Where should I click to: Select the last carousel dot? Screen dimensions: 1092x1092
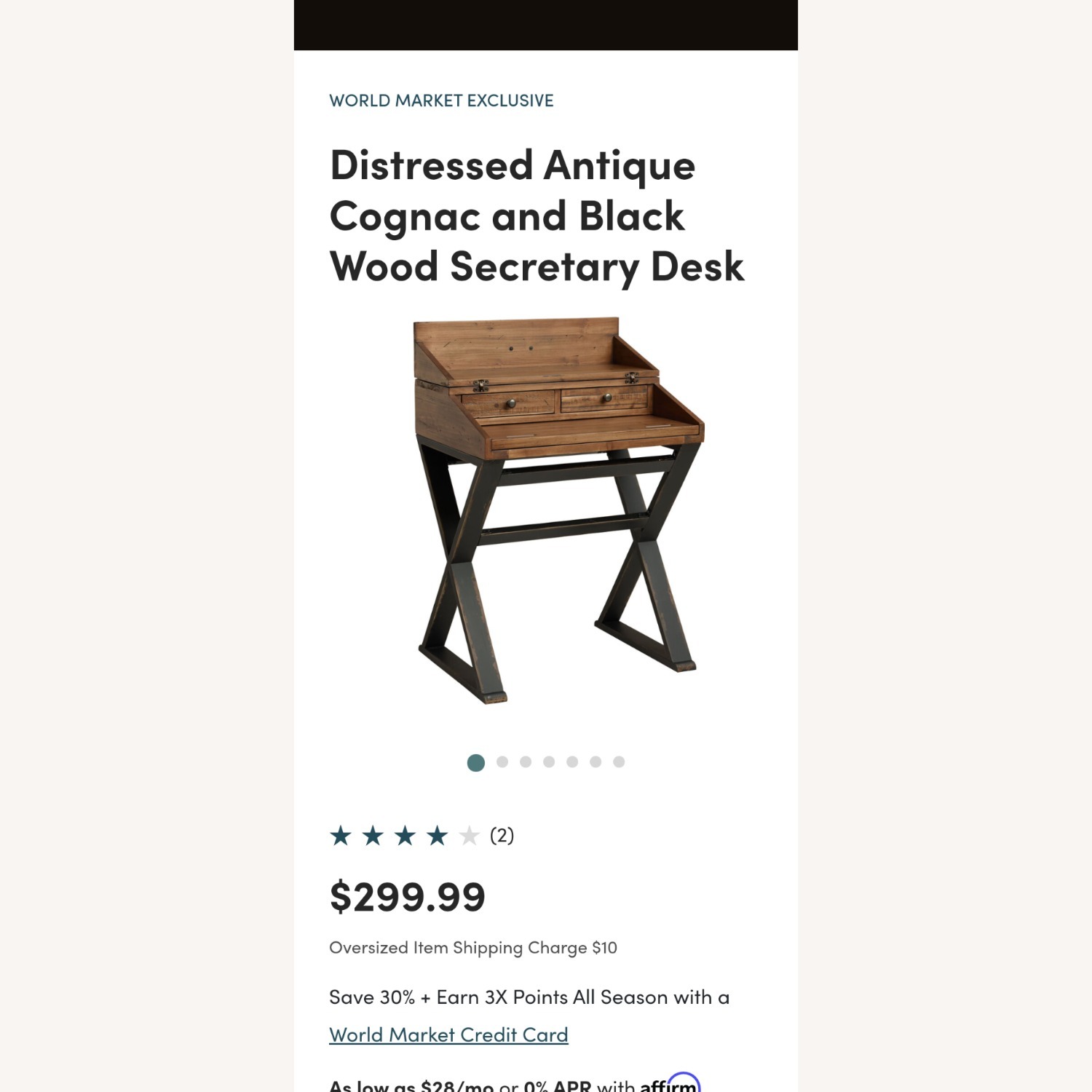(620, 762)
